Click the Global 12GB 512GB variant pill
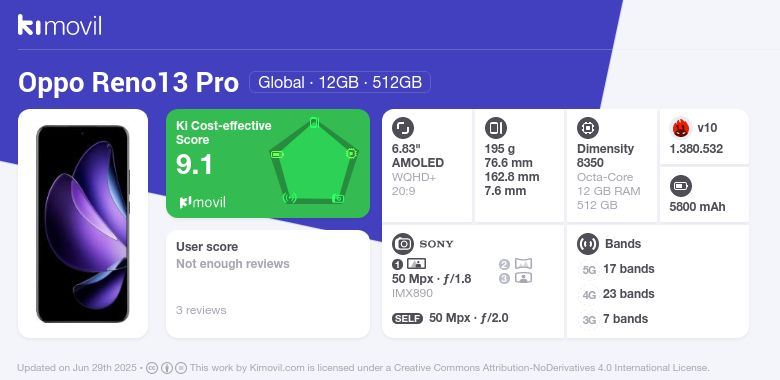The height and width of the screenshot is (380, 780). [x=340, y=82]
